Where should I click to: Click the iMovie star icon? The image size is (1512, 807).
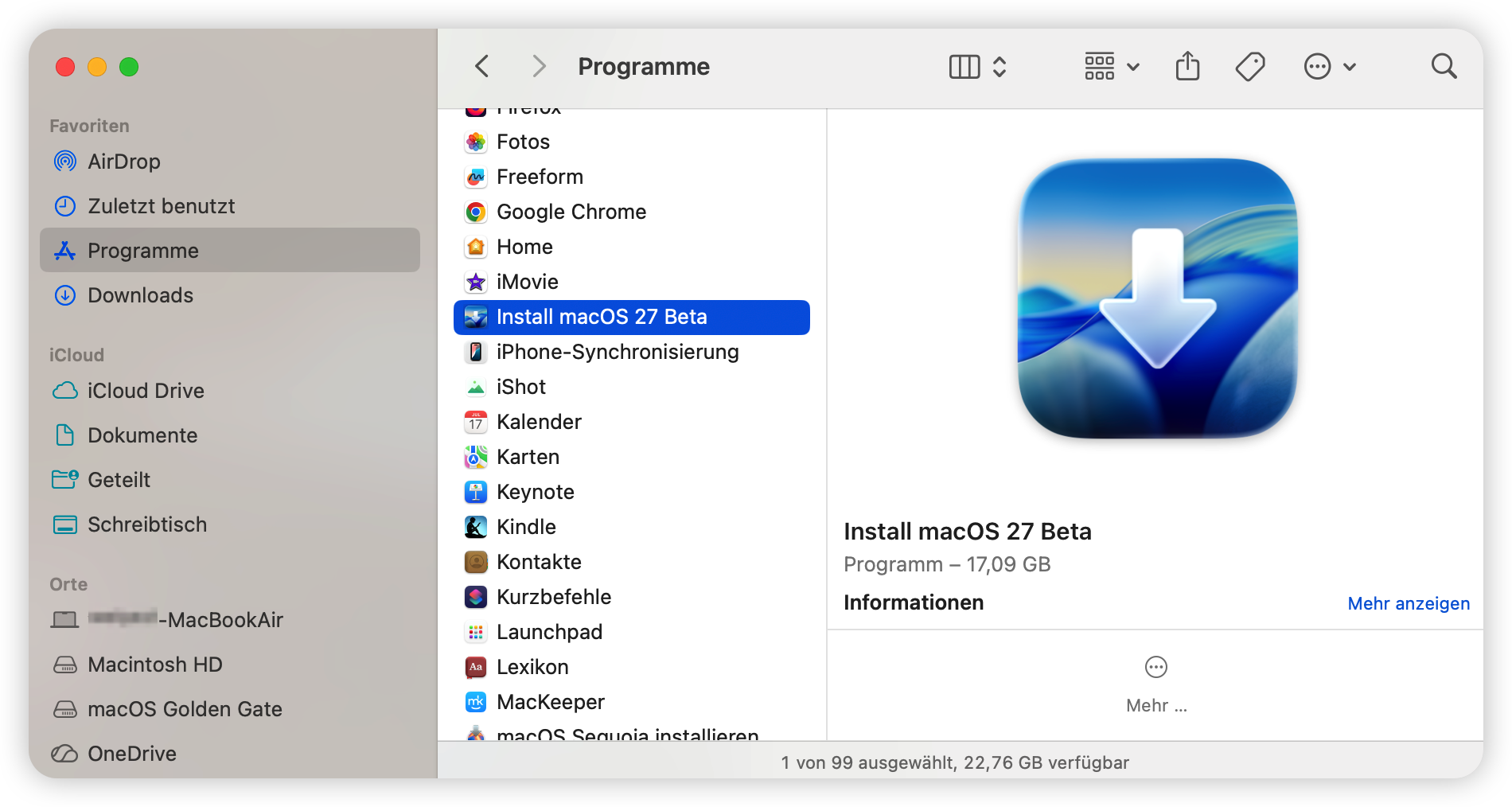[x=476, y=282]
